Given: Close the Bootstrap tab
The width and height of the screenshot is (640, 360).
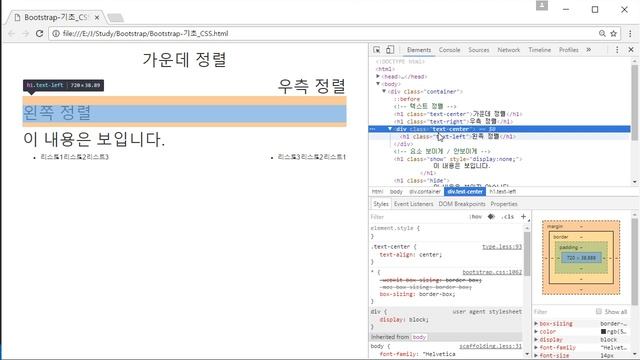Looking at the screenshot, I should 97,18.
